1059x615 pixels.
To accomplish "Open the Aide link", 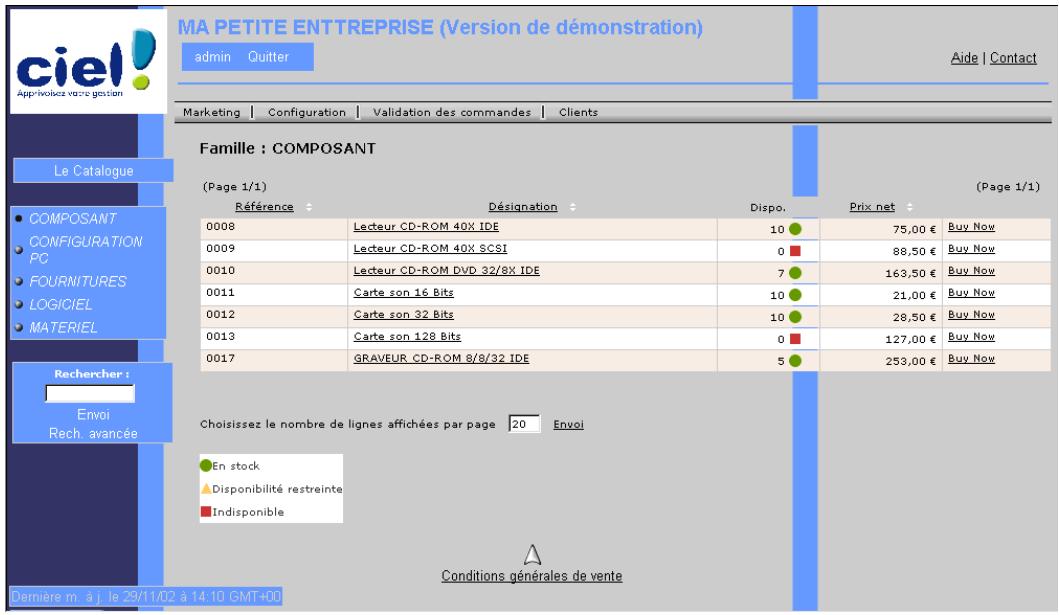I will (964, 58).
